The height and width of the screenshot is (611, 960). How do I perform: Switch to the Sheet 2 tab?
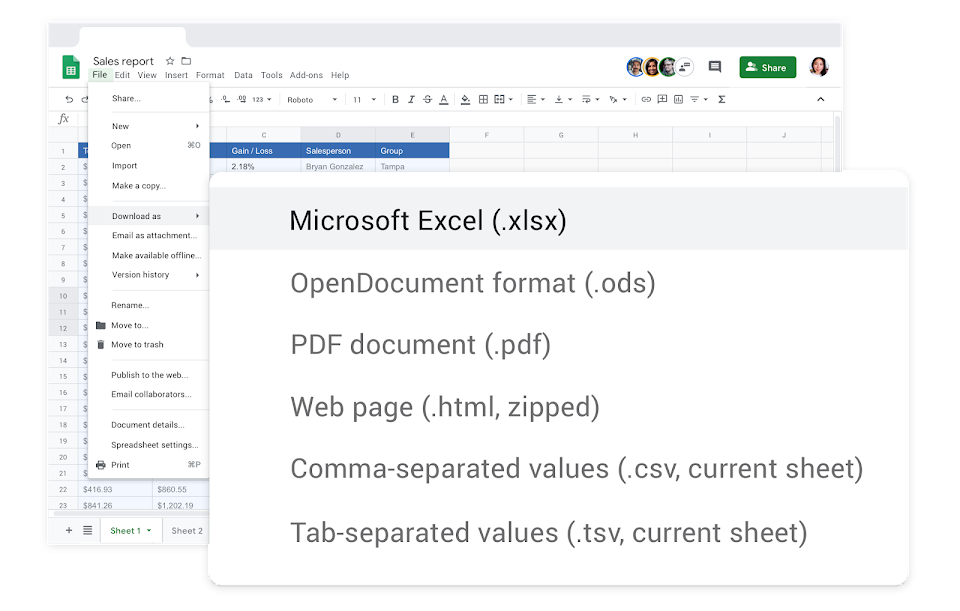coord(187,531)
